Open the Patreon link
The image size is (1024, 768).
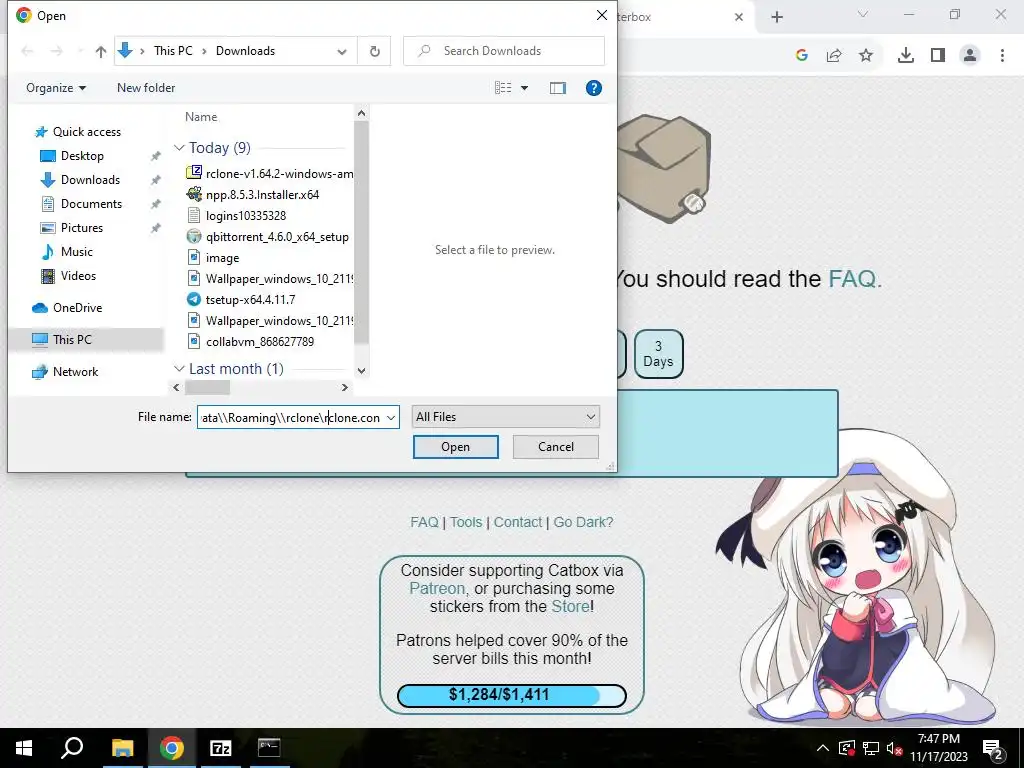[x=437, y=588]
